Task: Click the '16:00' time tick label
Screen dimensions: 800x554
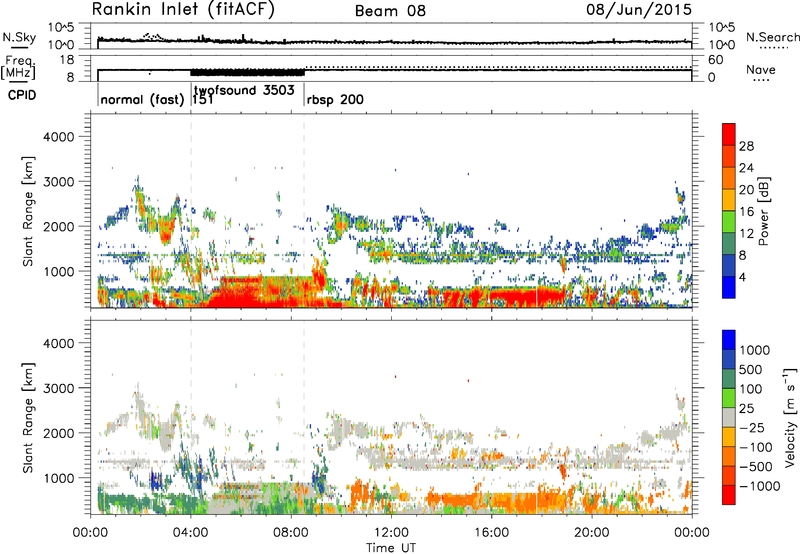Action: coord(491,533)
